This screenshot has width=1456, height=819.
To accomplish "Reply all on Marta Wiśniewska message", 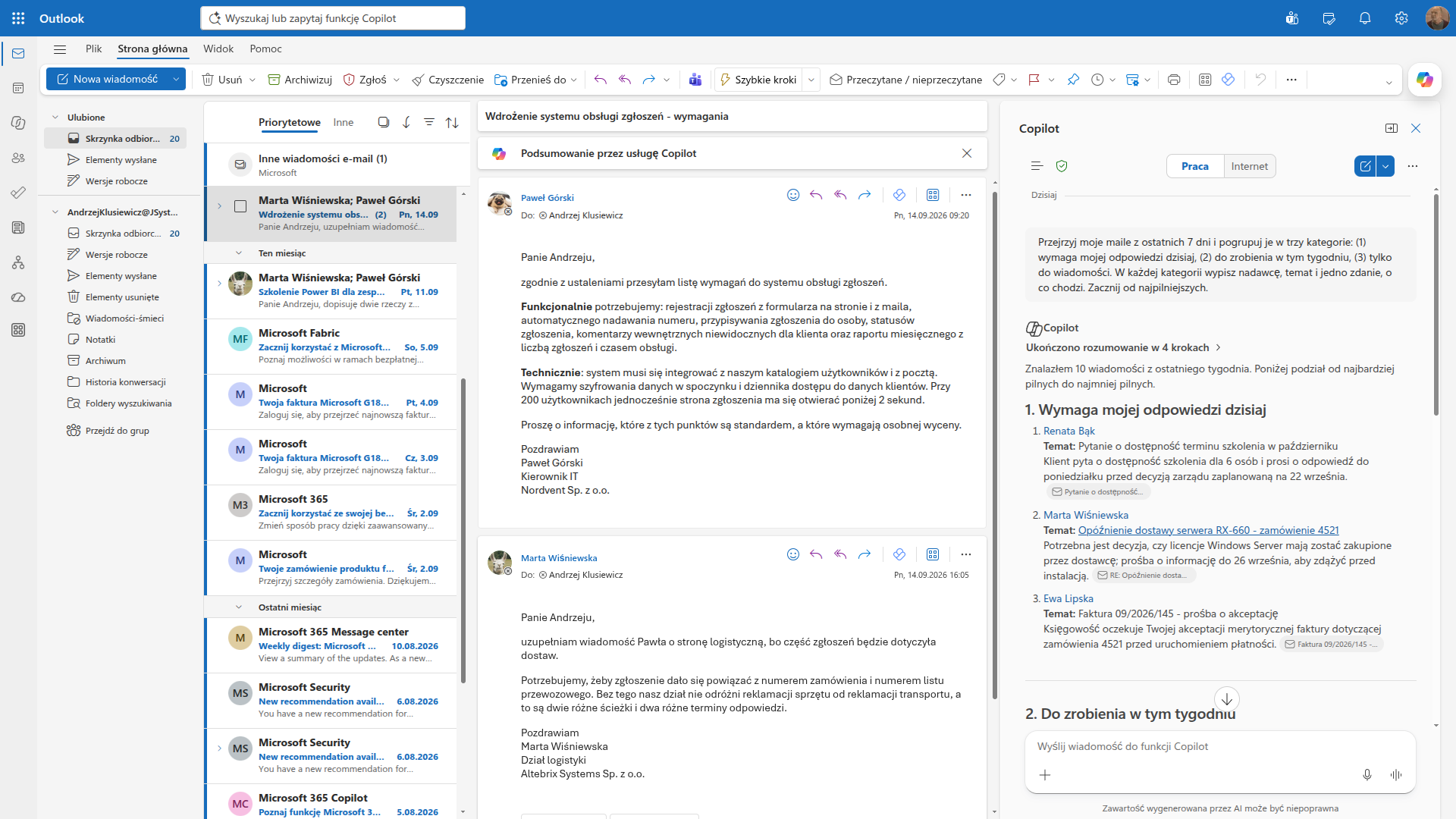I will click(840, 554).
